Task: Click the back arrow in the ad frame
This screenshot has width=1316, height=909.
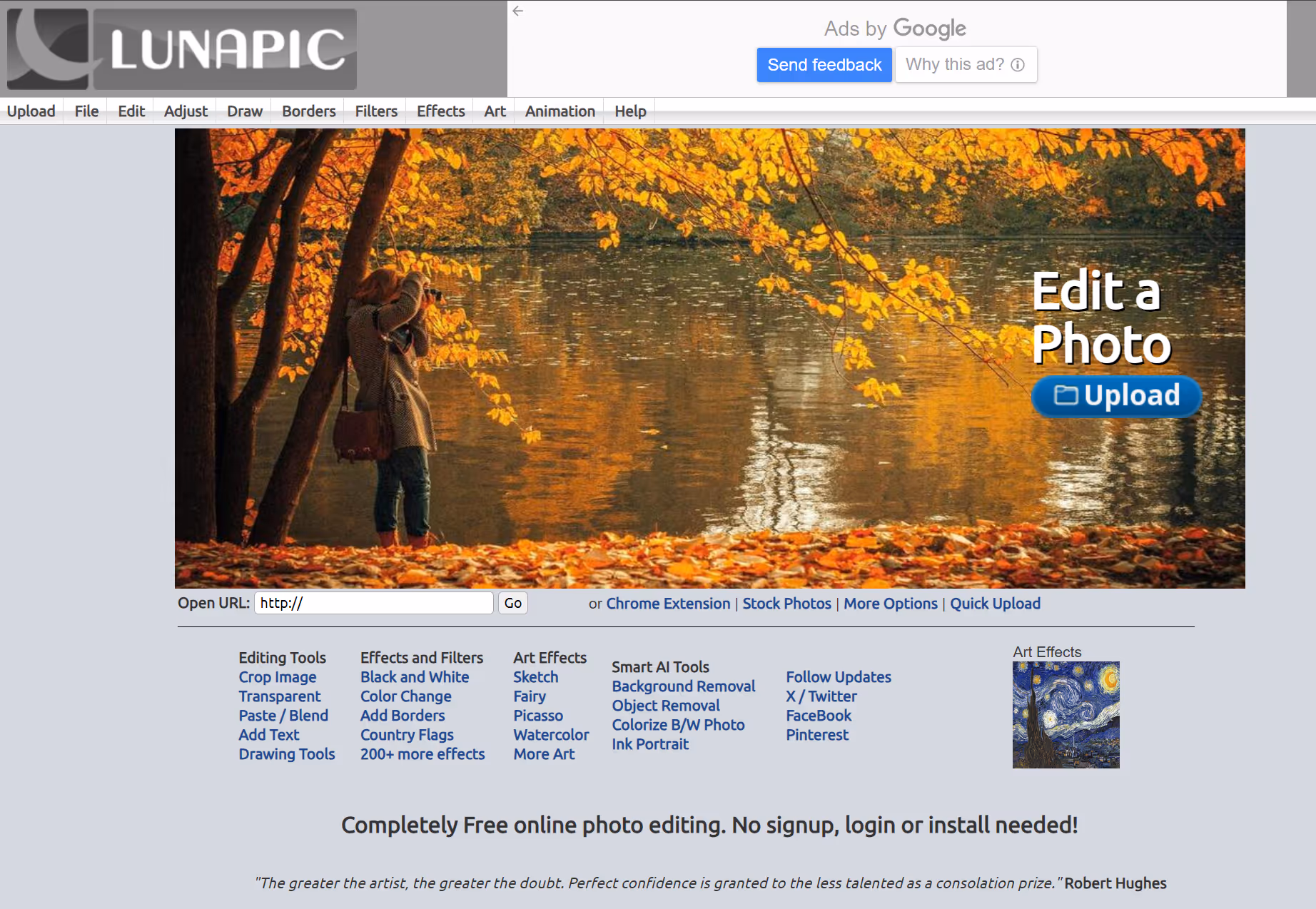Action: [517, 11]
